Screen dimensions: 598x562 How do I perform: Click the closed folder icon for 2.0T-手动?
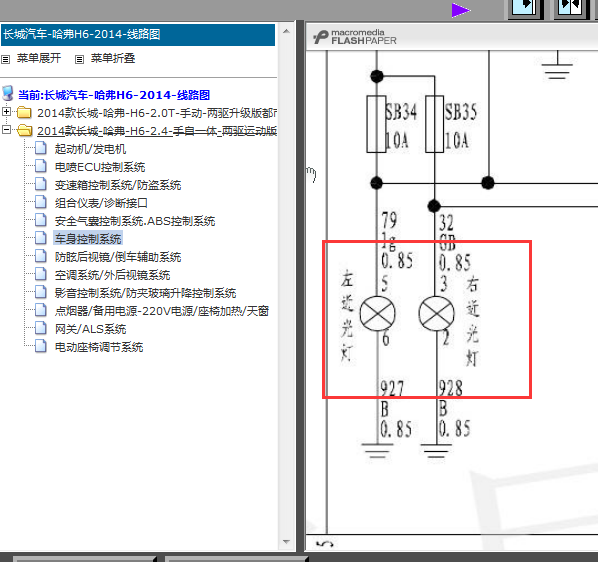[x=24, y=112]
